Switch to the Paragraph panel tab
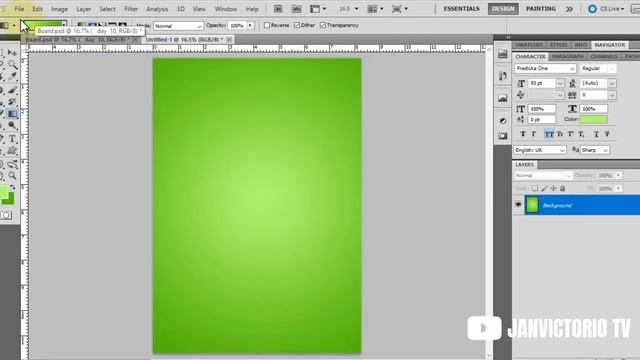 [x=567, y=56]
